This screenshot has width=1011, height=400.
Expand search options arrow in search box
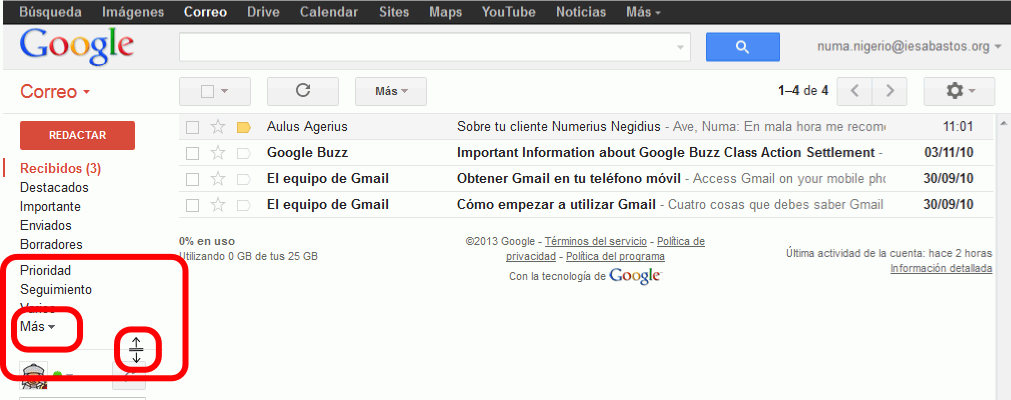[x=680, y=47]
